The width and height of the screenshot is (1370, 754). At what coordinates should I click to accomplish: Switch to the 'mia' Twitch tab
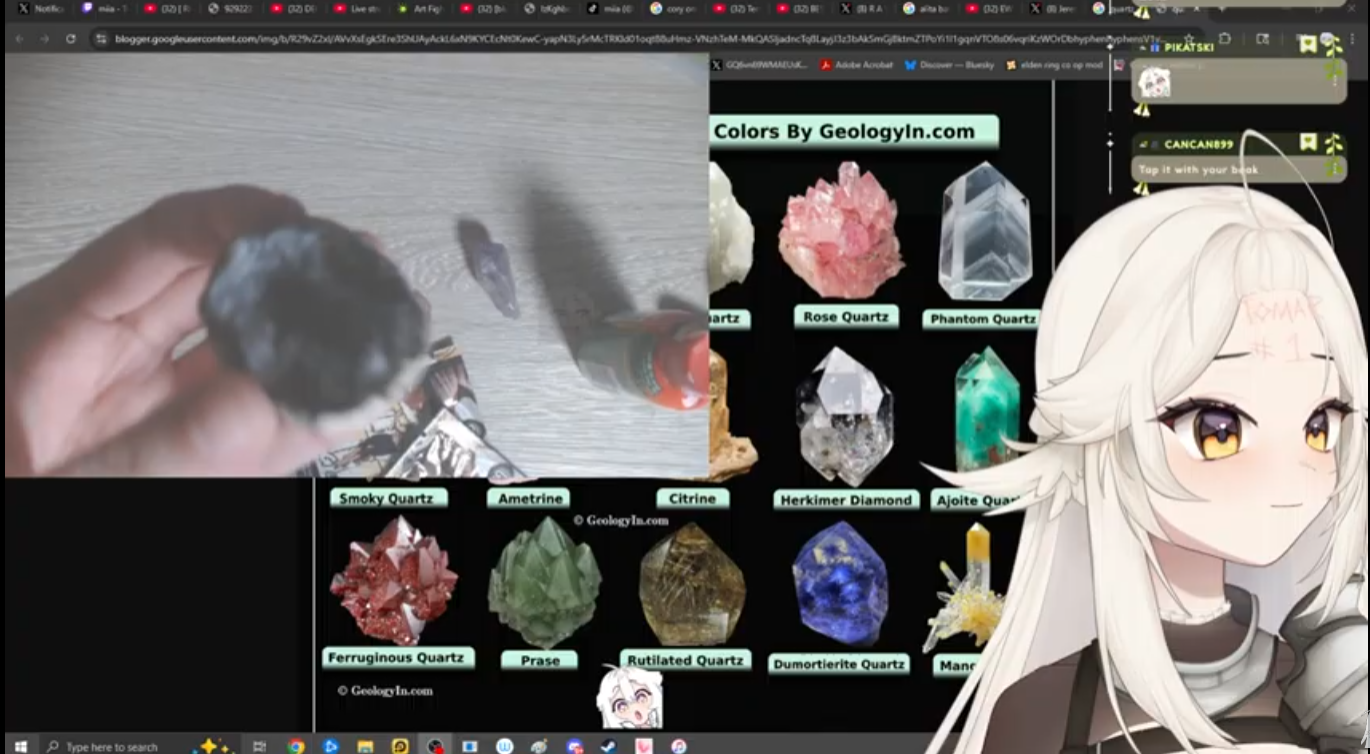point(105,8)
